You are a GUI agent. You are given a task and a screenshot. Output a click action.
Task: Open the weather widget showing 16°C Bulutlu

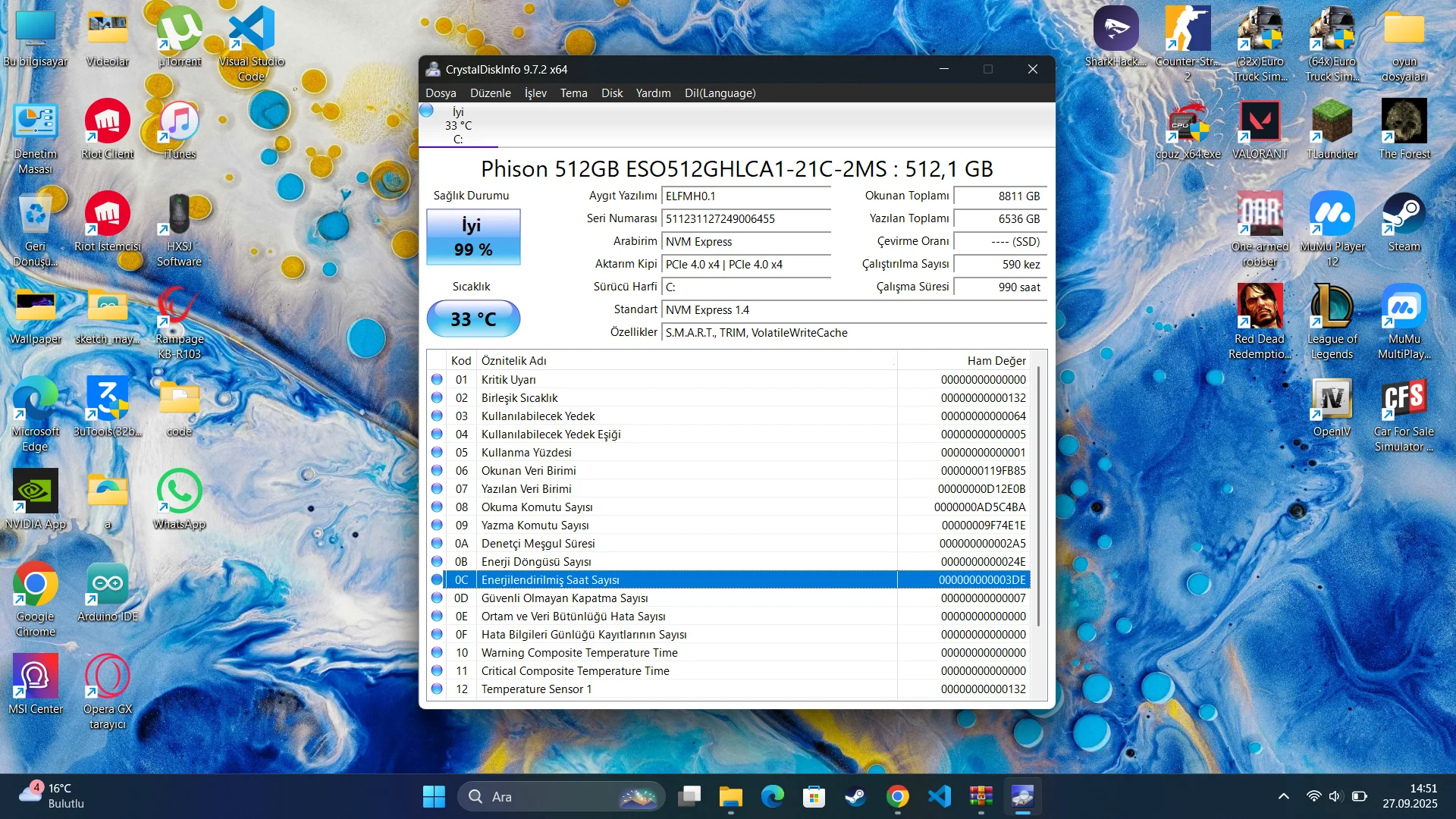tap(52, 796)
